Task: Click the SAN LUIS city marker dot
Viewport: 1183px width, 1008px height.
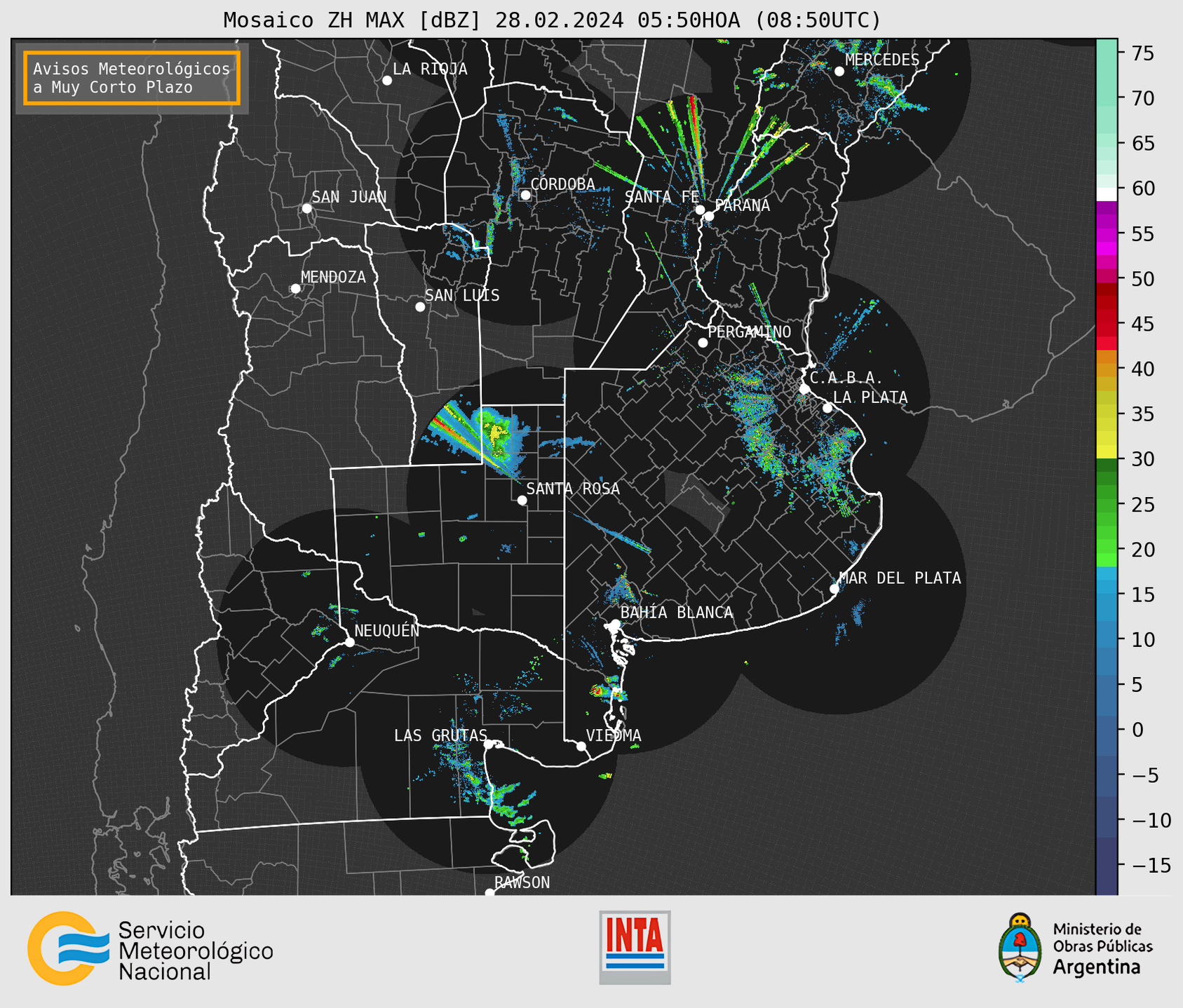Action: 420,307
